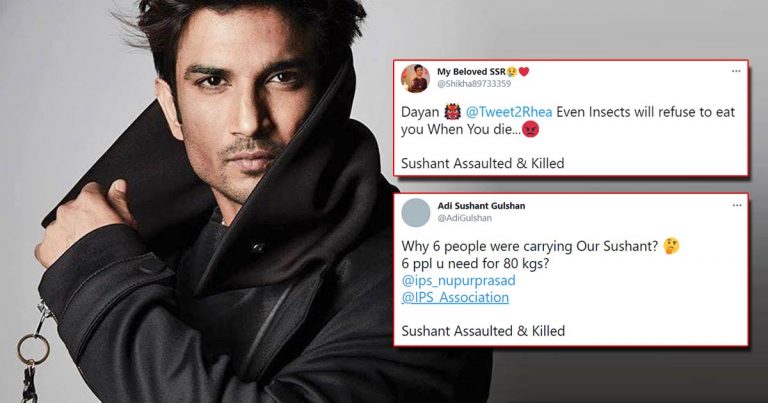Click the thinking face emoji in second tweet
The image size is (768, 403).
click(x=671, y=246)
